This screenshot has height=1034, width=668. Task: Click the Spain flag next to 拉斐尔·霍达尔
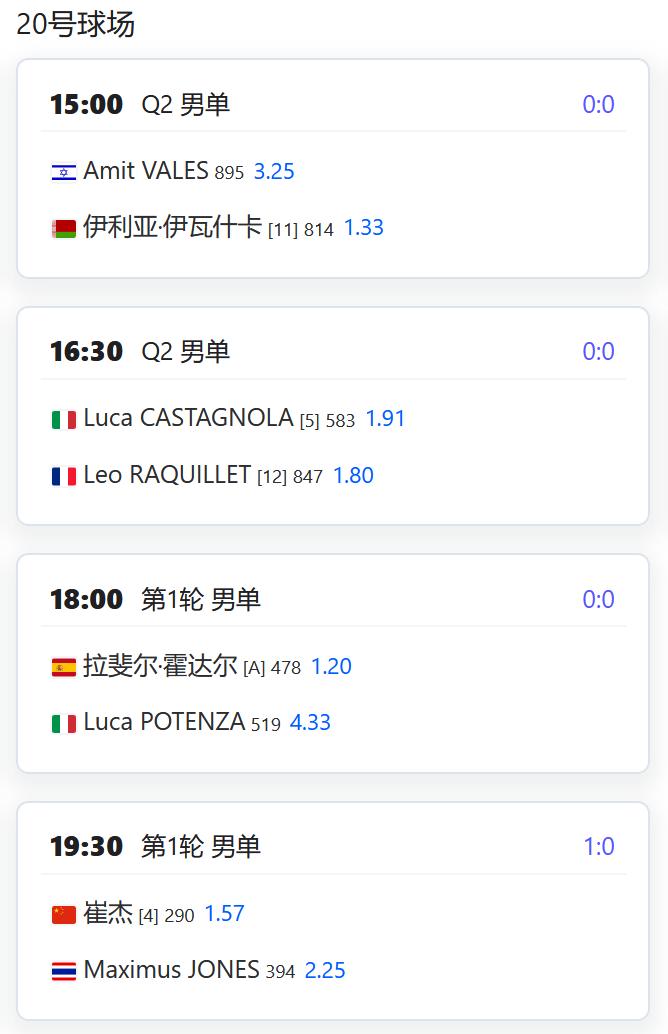[64, 667]
